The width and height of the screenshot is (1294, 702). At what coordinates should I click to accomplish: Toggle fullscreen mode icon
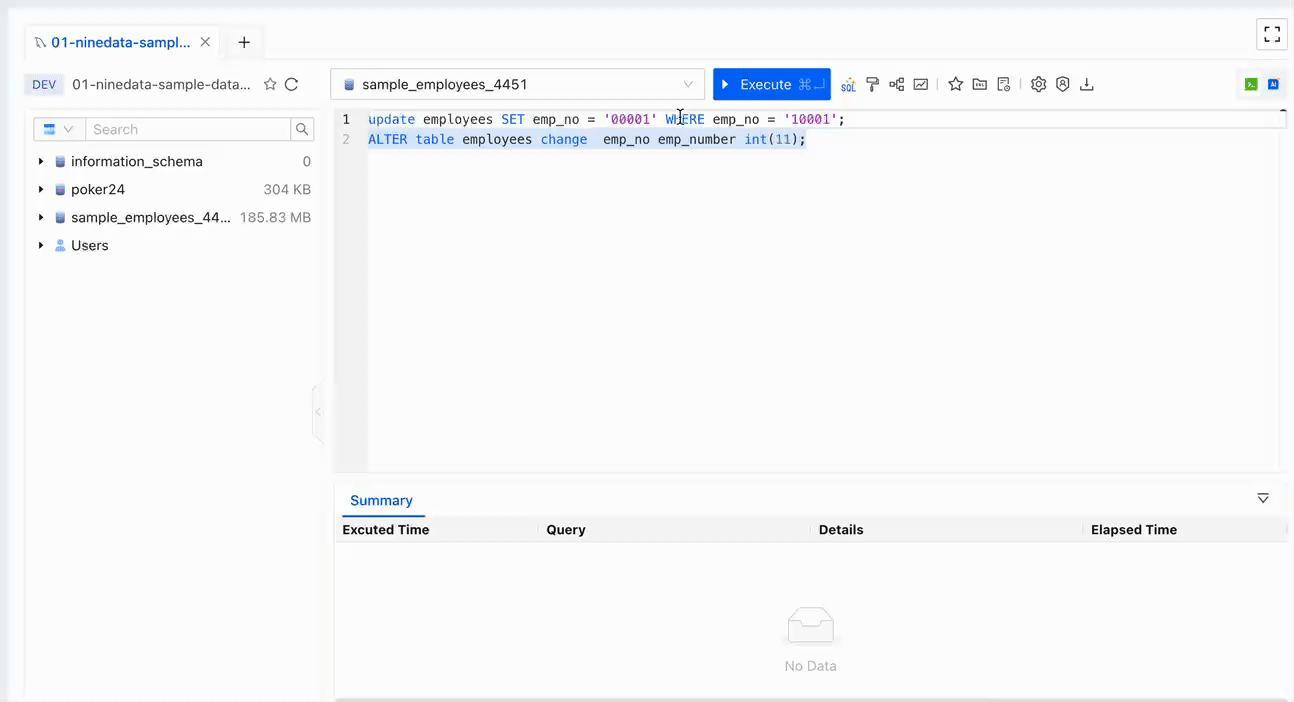(x=1272, y=34)
